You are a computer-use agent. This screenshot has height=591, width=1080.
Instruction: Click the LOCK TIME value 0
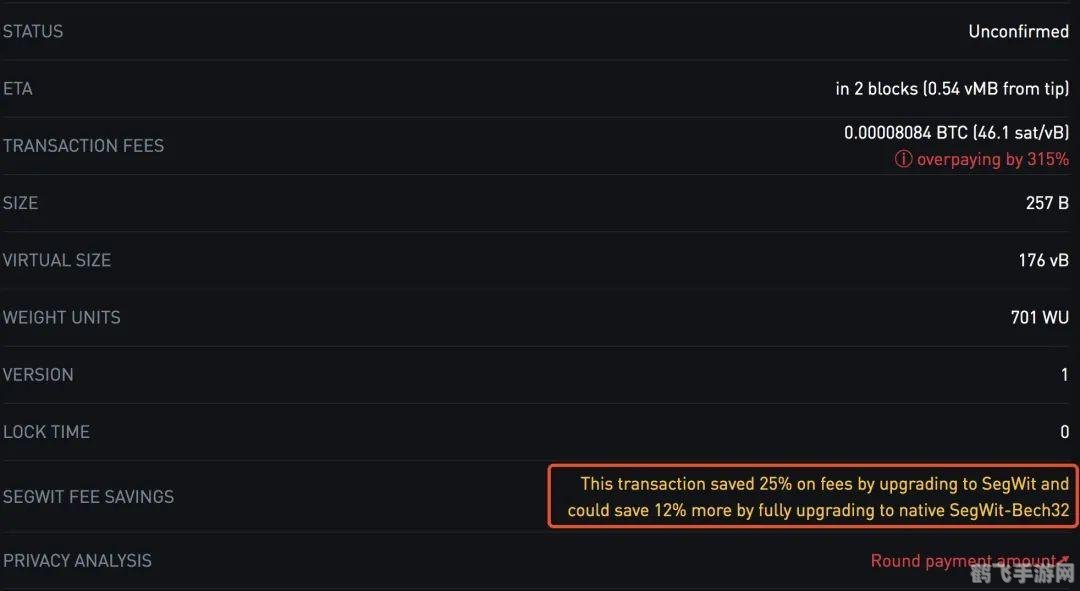pos(1064,432)
